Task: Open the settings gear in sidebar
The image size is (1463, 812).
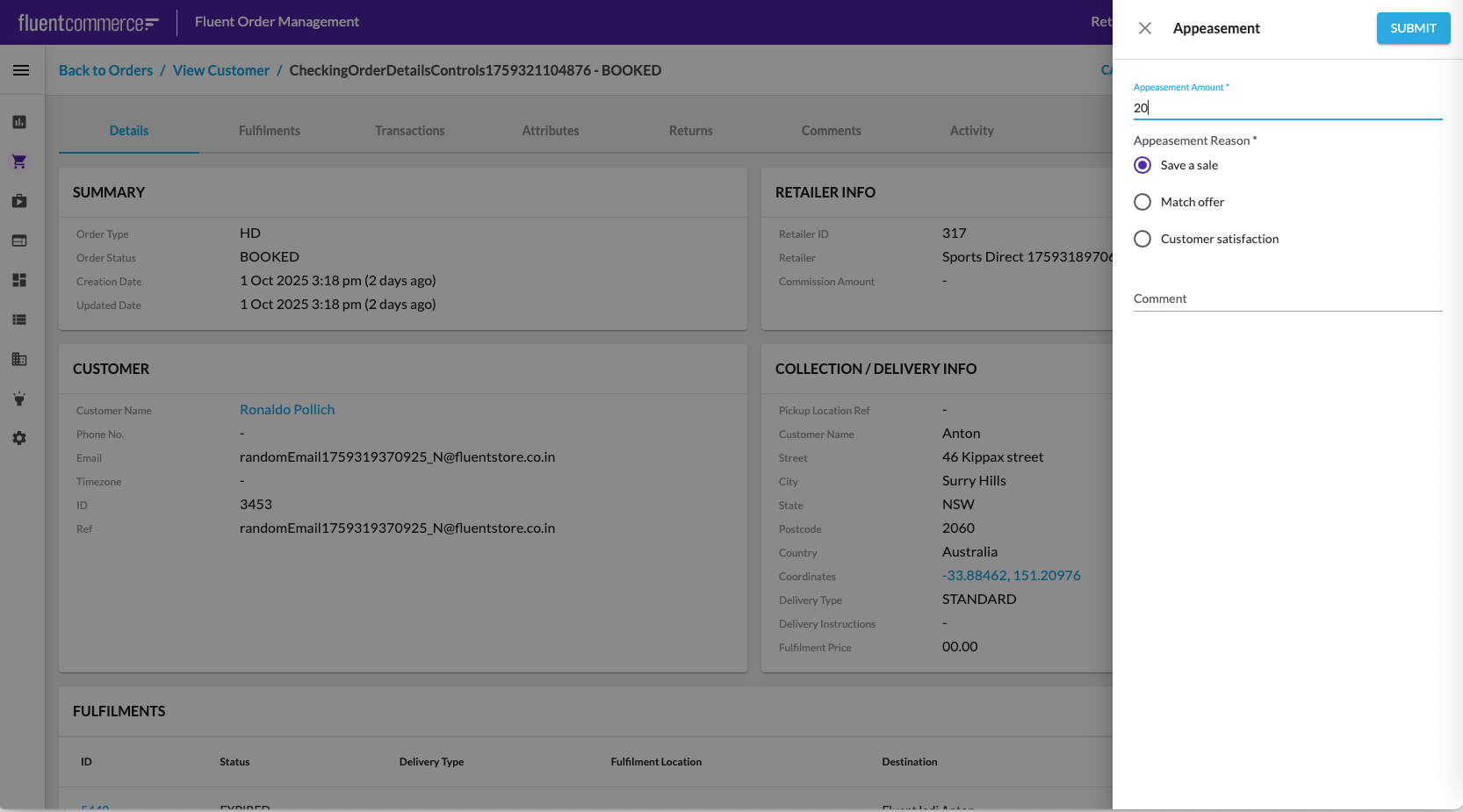Action: click(x=19, y=438)
